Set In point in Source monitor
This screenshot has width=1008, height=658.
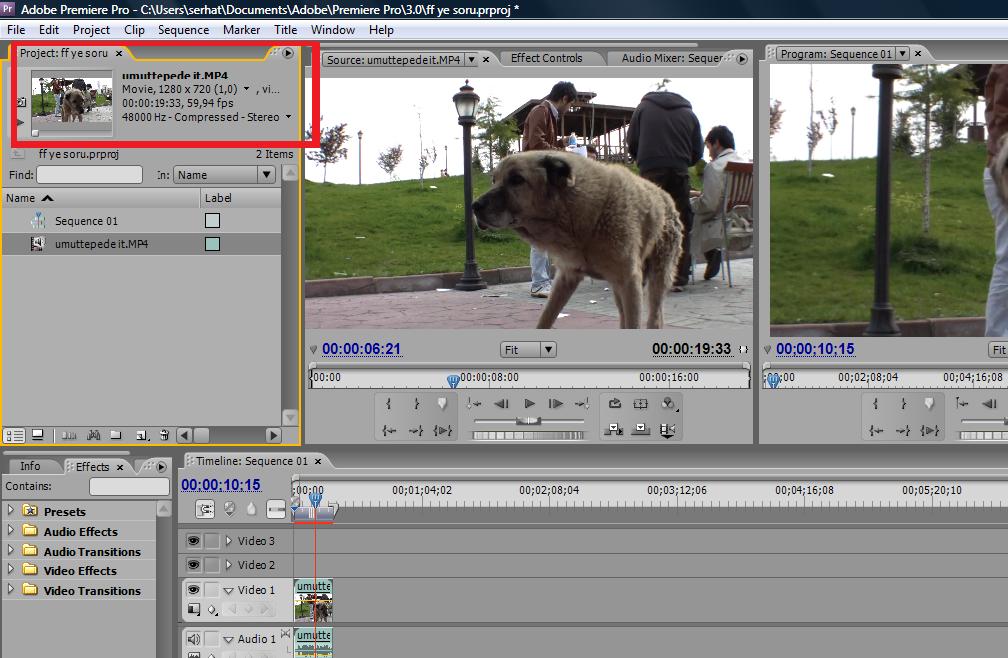point(388,404)
